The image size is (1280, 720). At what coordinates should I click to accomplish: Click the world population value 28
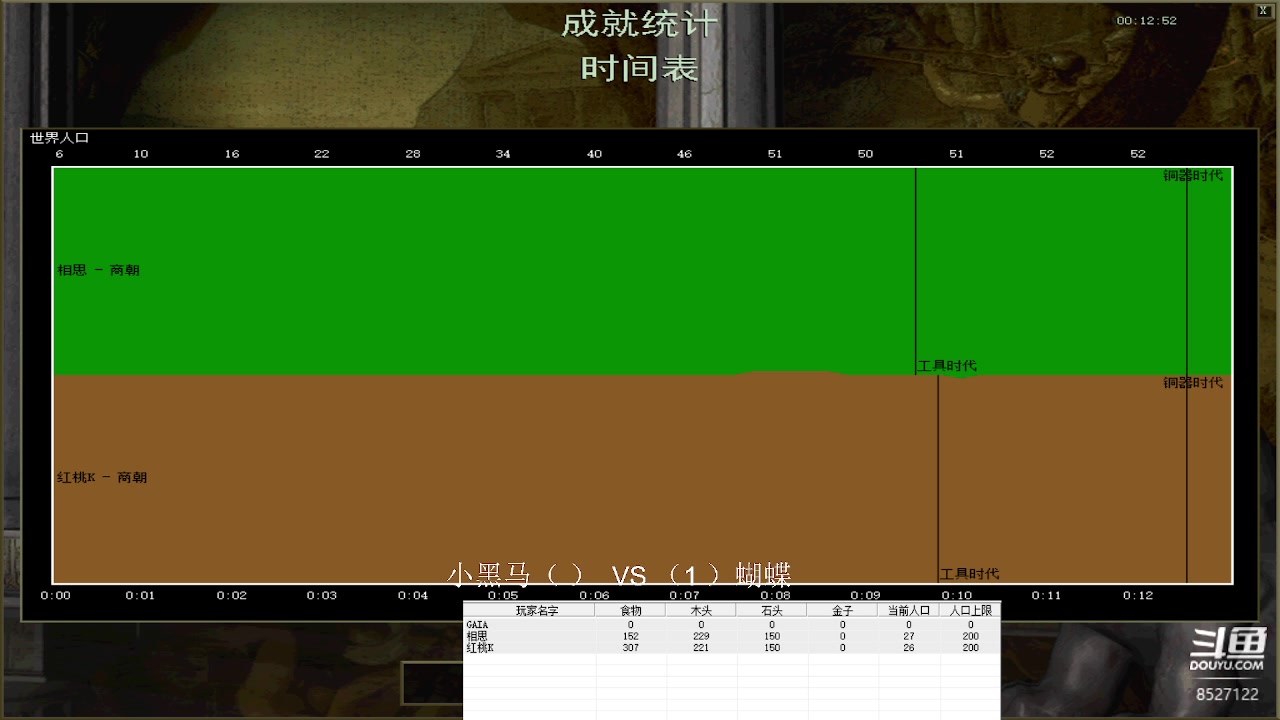coord(413,154)
